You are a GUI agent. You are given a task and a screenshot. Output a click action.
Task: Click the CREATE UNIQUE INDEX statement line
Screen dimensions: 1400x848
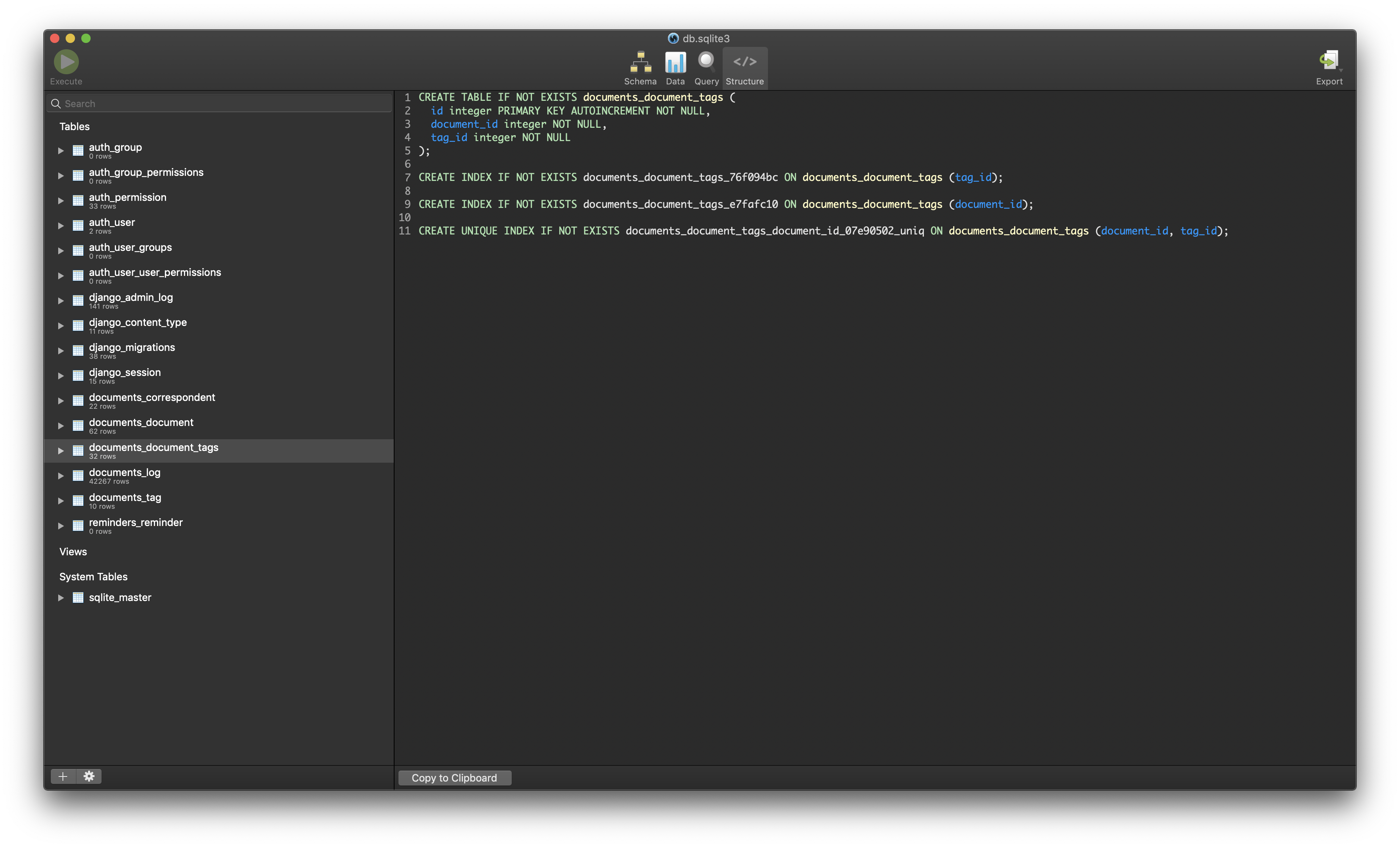click(823, 231)
